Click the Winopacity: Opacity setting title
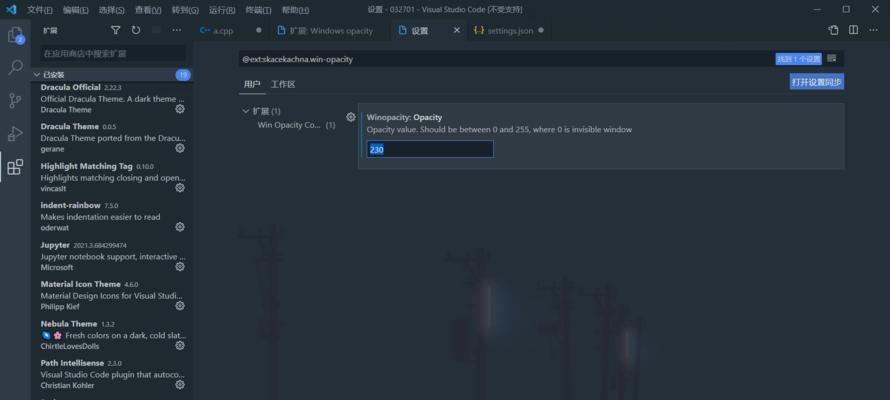 tap(404, 117)
